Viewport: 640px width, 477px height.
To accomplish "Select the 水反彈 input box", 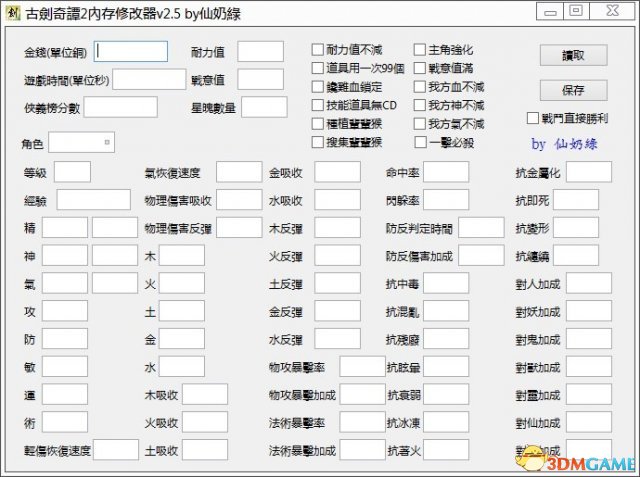I will [x=337, y=339].
